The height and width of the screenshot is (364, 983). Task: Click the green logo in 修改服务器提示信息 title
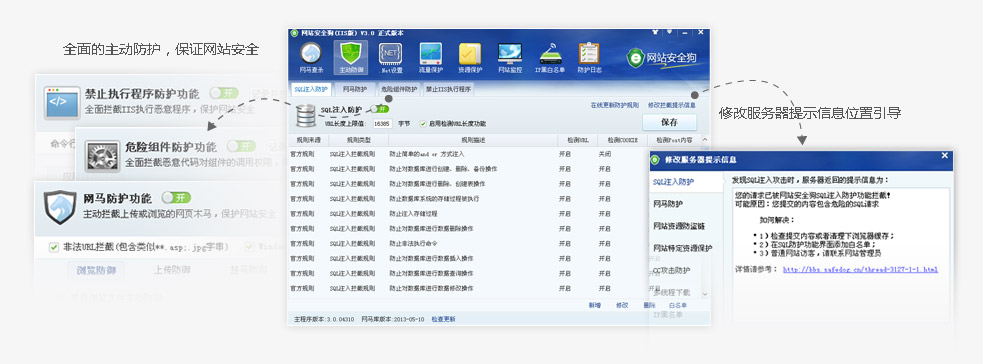[x=656, y=160]
